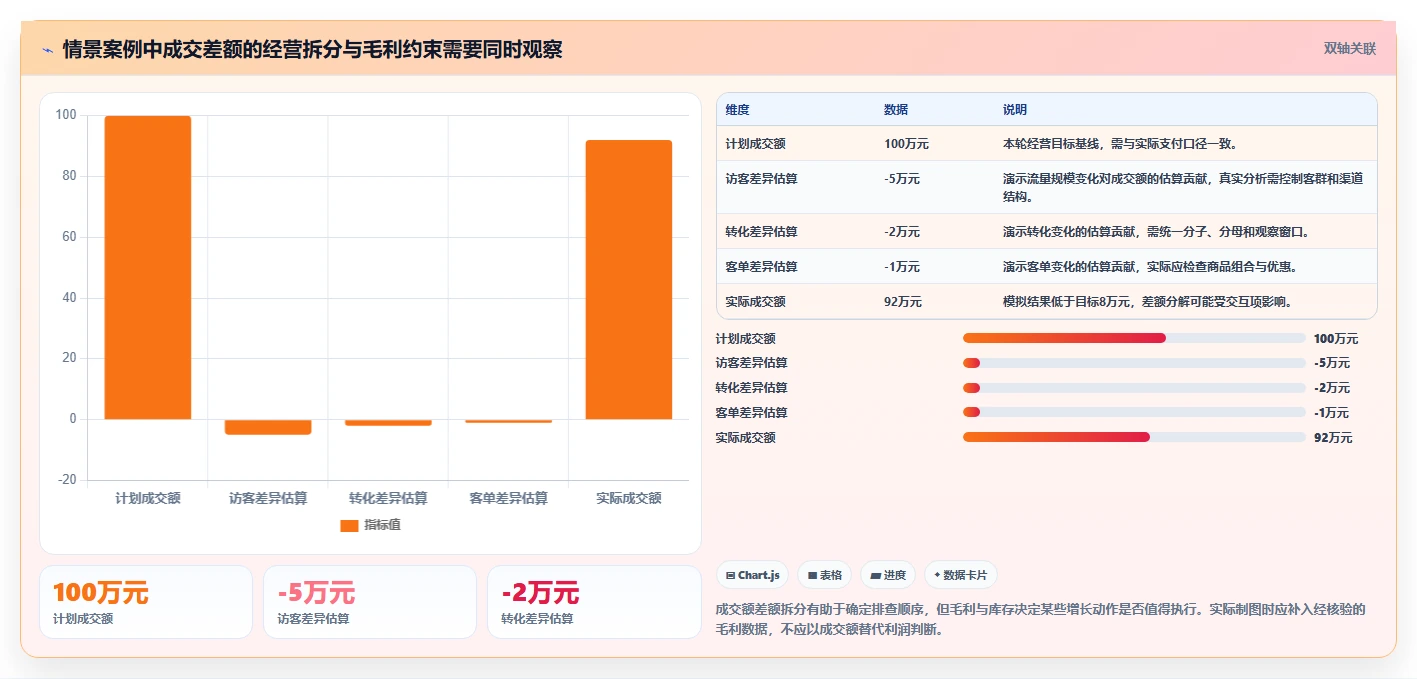Click the 92万元 value in table

coord(903,301)
